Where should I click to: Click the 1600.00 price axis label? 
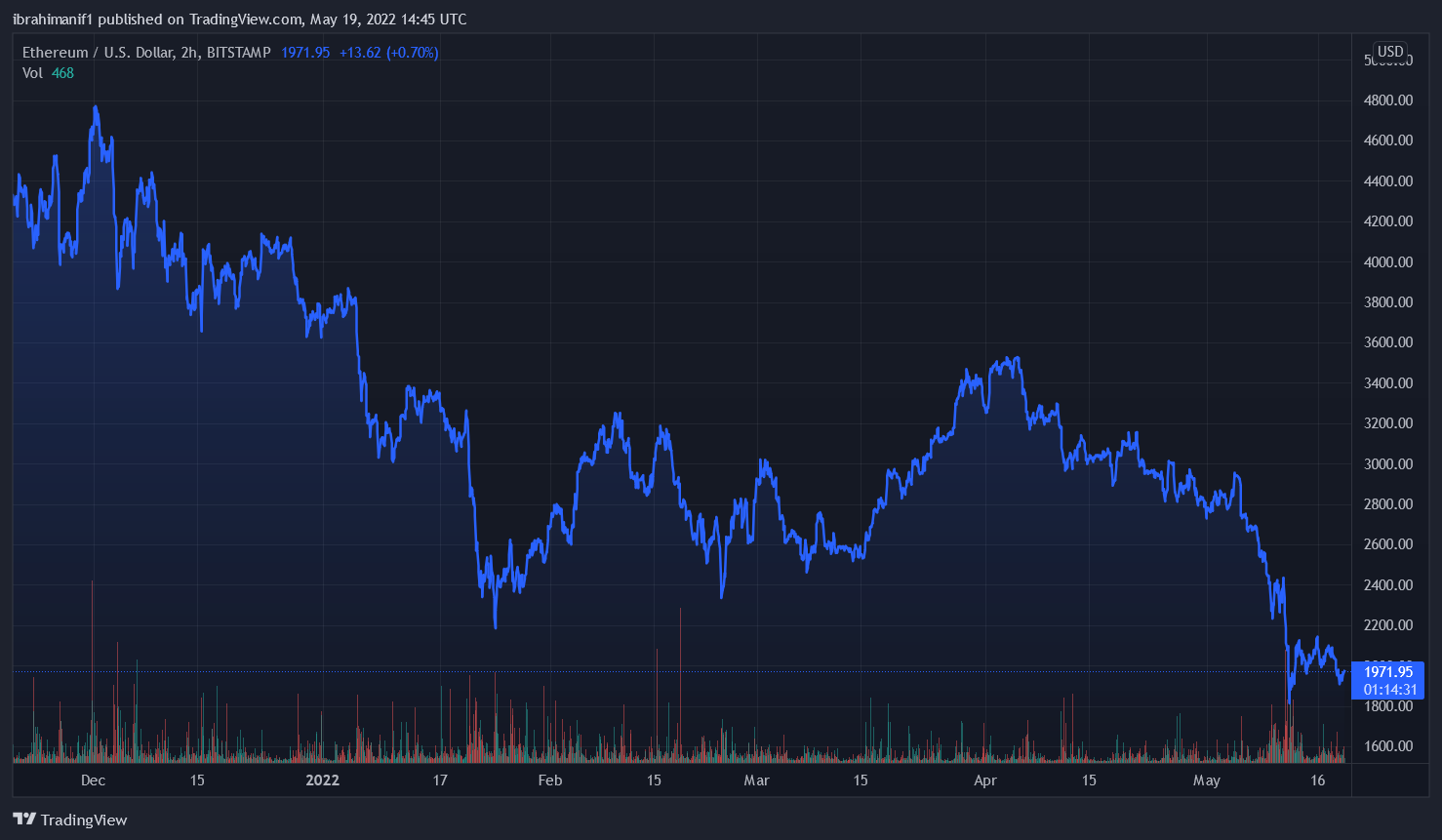pos(1387,745)
